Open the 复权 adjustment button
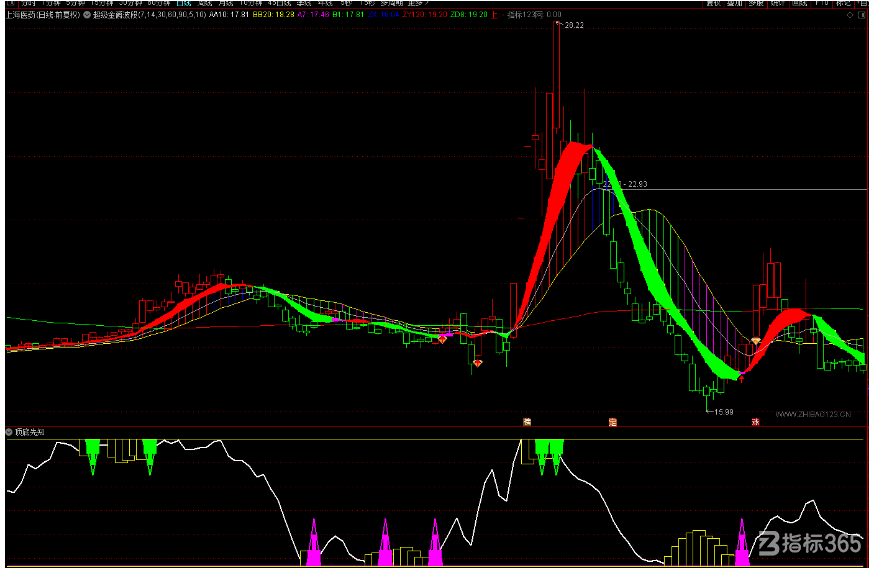 tap(713, 3)
